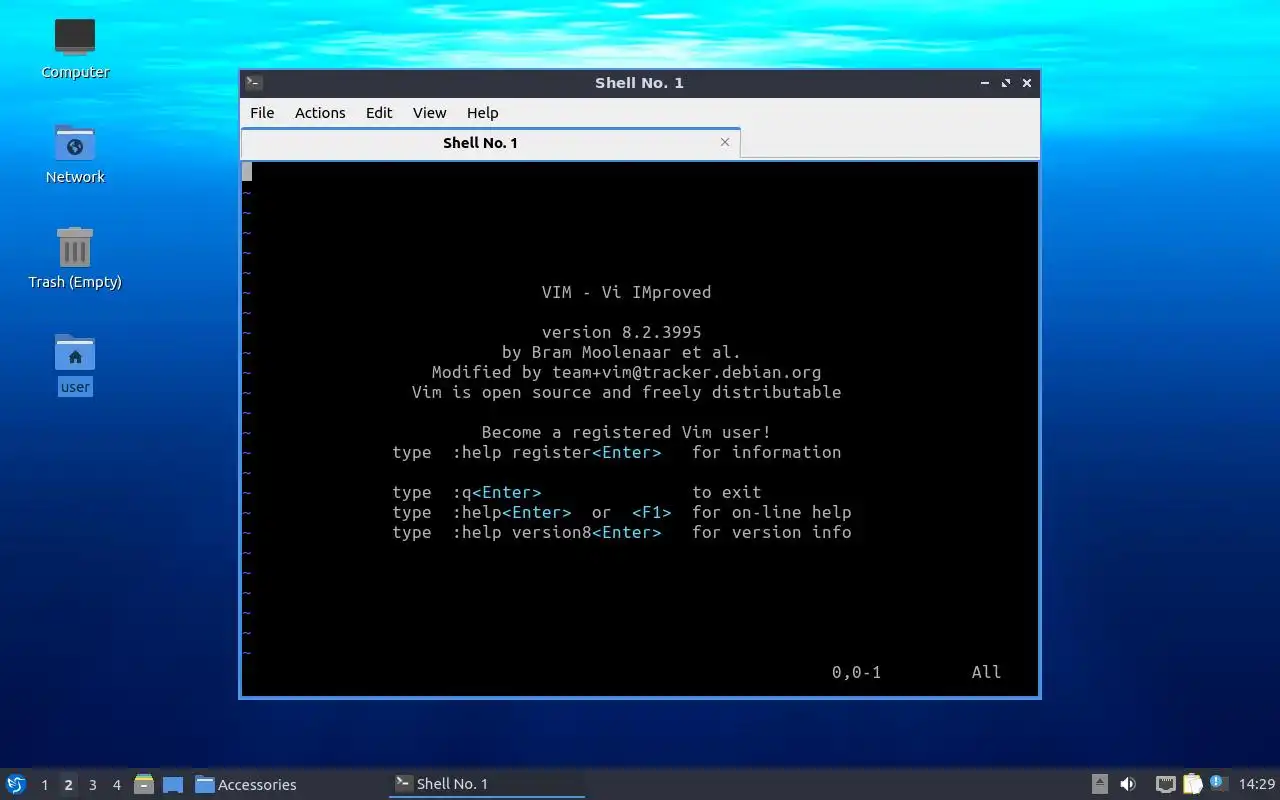The height and width of the screenshot is (800, 1280).
Task: Open the Lubuntu application menu launcher
Action: [x=15, y=784]
